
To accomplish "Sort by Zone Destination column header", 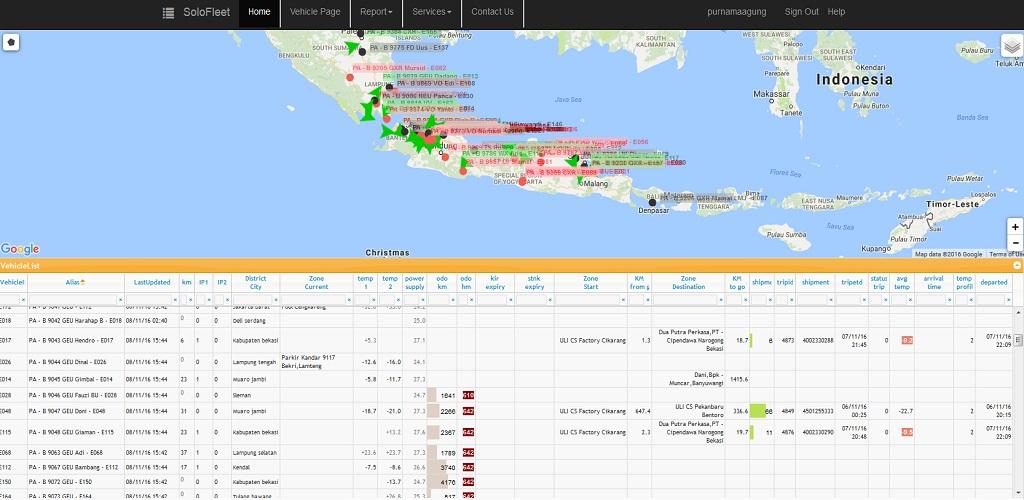I will (x=688, y=283).
